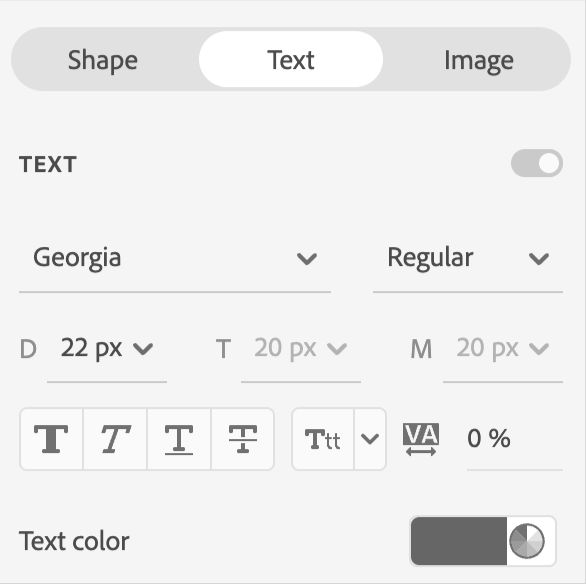
Task: Switch to the Image tab
Action: 478,60
